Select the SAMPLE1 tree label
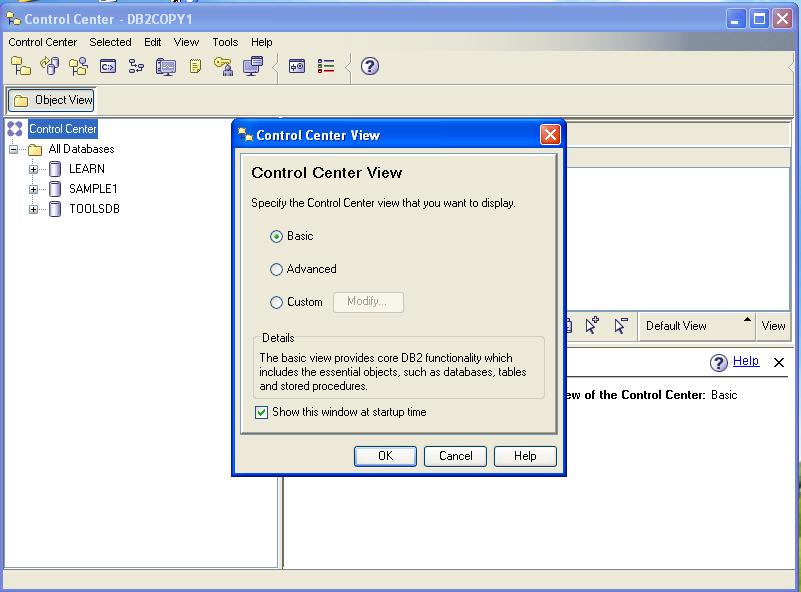This screenshot has height=592, width=801. click(x=93, y=189)
